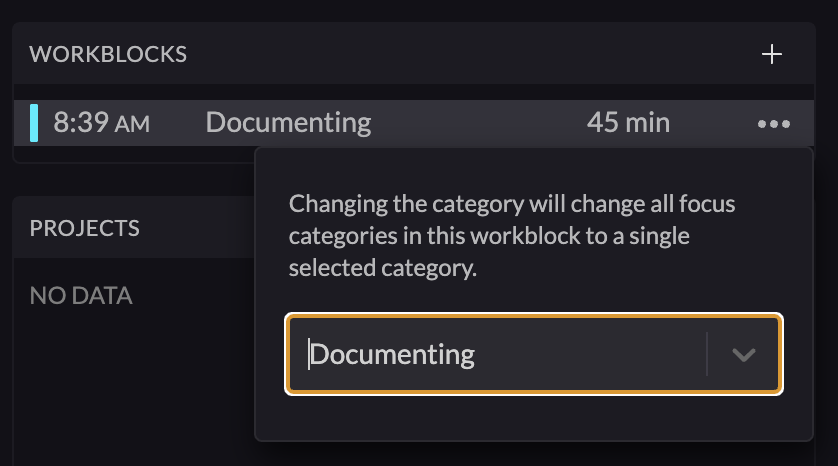The width and height of the screenshot is (838, 466).
Task: Click the NO DATA placeholder text
Action: click(x=81, y=296)
